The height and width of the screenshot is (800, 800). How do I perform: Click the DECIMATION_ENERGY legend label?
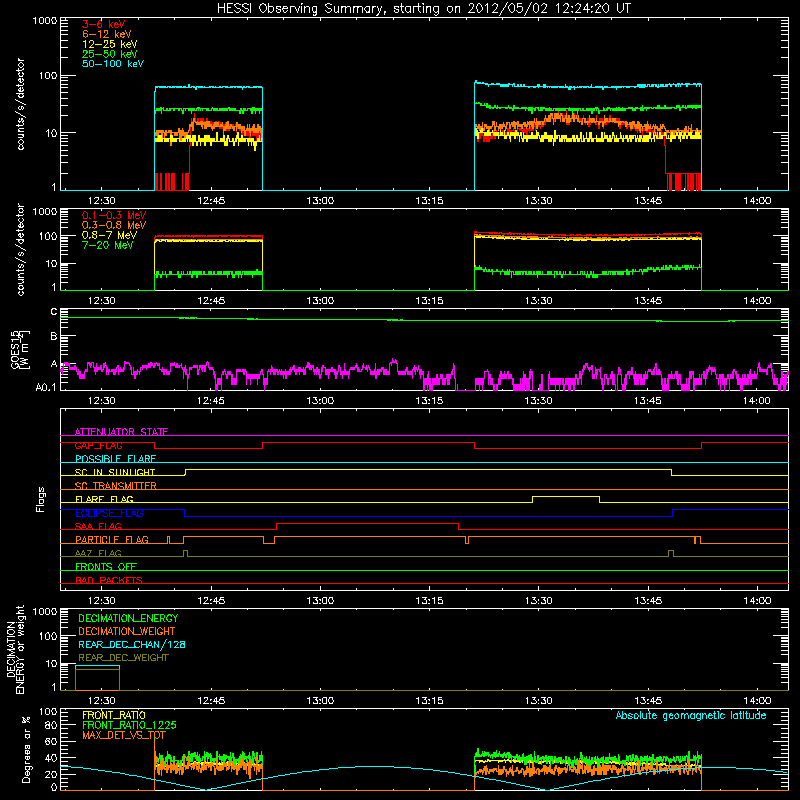128,618
